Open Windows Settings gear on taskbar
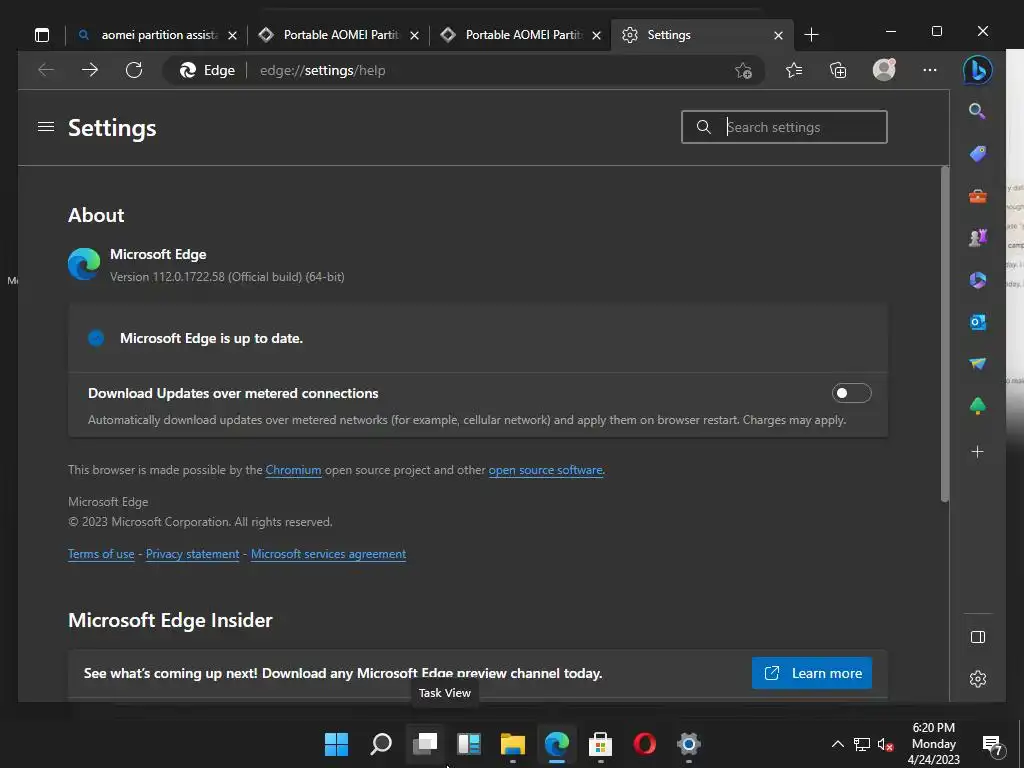 pos(688,744)
